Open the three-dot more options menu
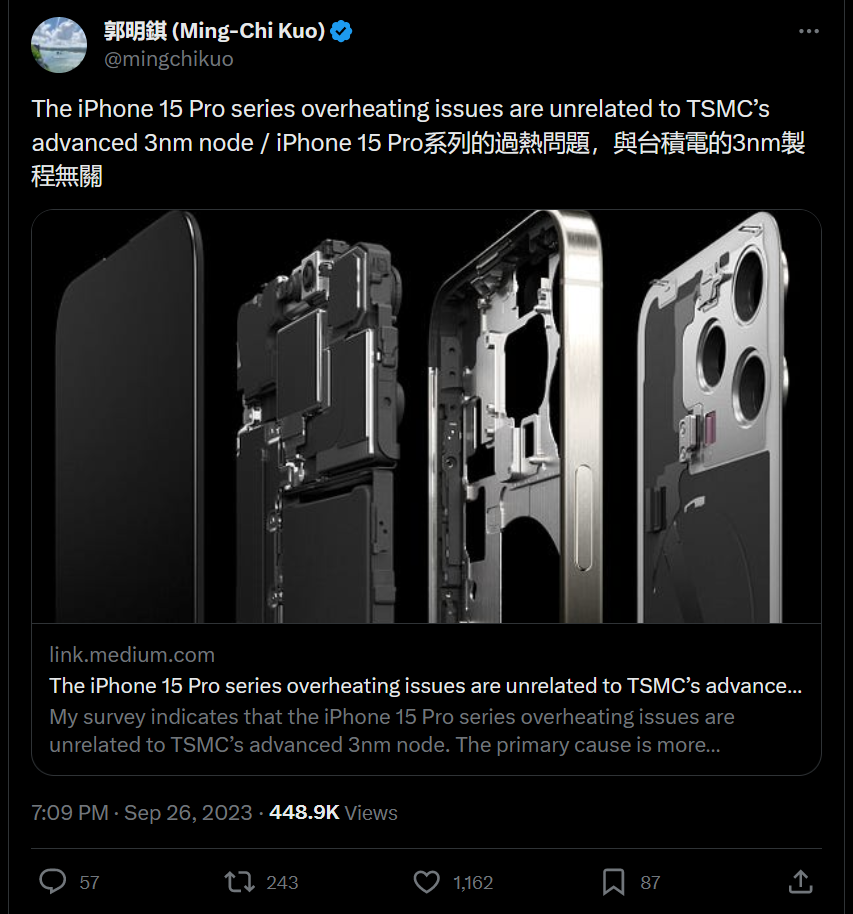 [x=808, y=32]
